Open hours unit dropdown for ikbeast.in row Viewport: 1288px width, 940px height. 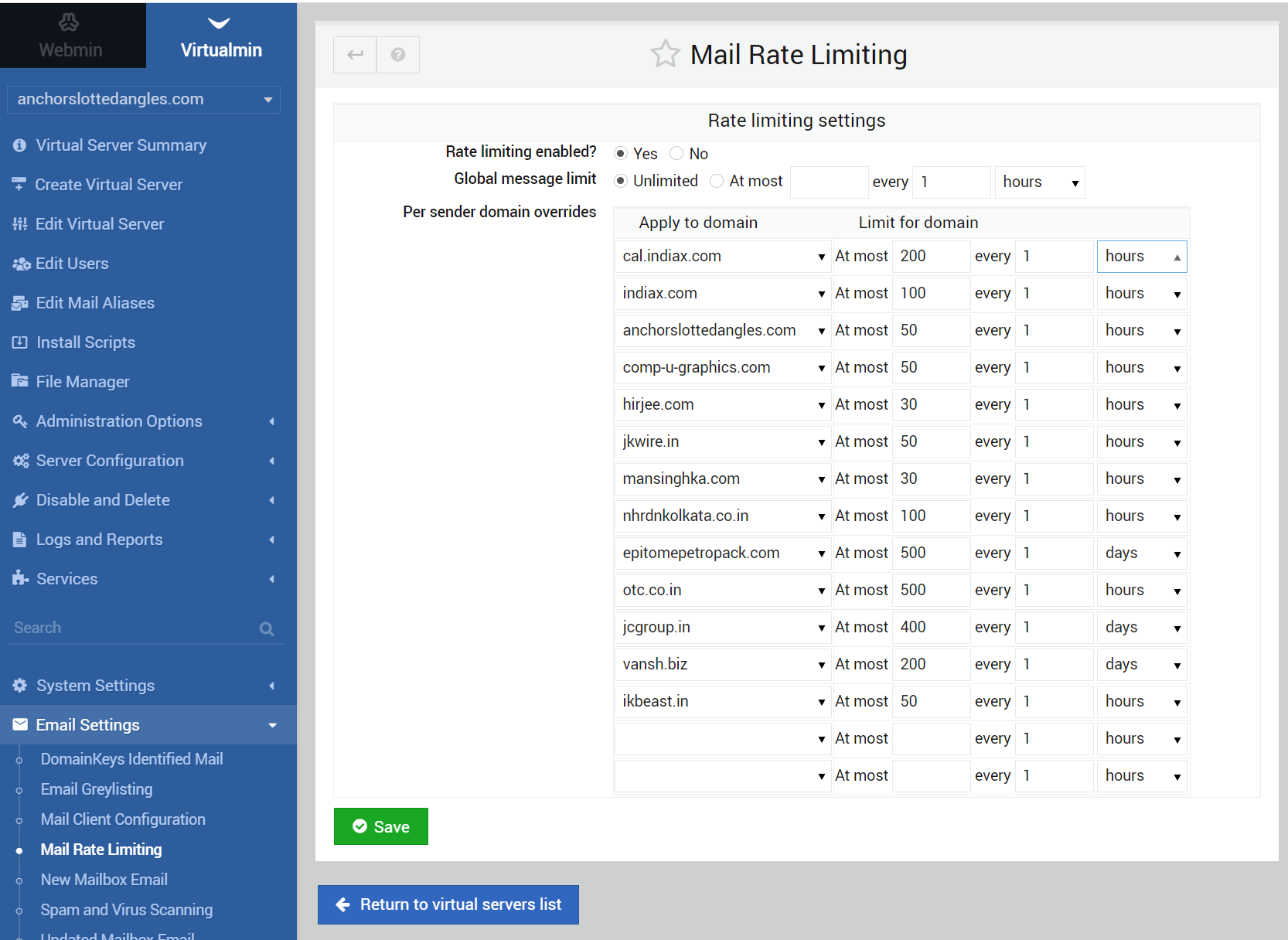pos(1142,702)
